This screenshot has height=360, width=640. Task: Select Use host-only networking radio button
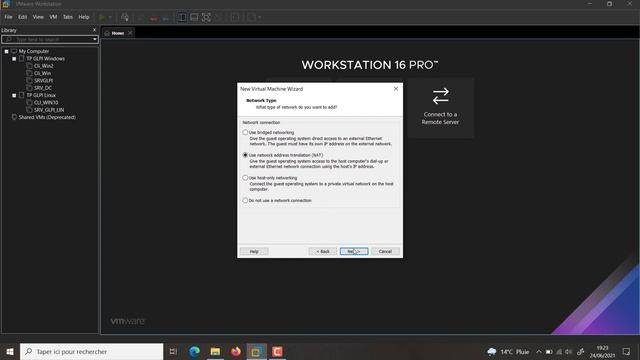coord(245,178)
